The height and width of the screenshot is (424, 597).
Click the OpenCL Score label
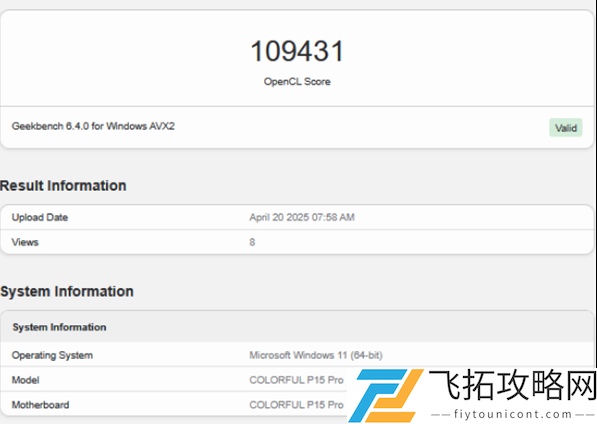coord(297,81)
